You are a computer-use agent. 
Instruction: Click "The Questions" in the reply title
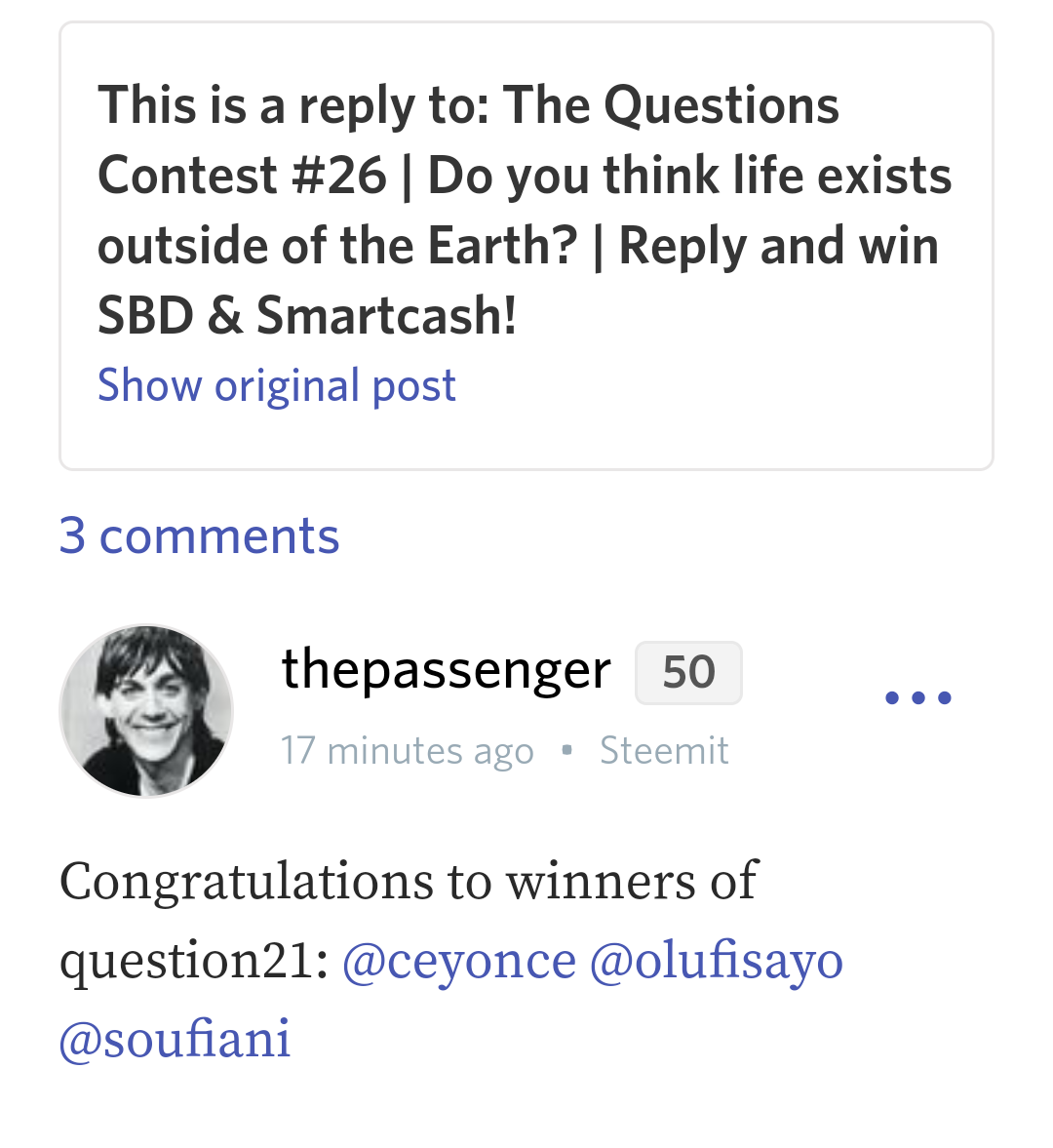point(672,104)
